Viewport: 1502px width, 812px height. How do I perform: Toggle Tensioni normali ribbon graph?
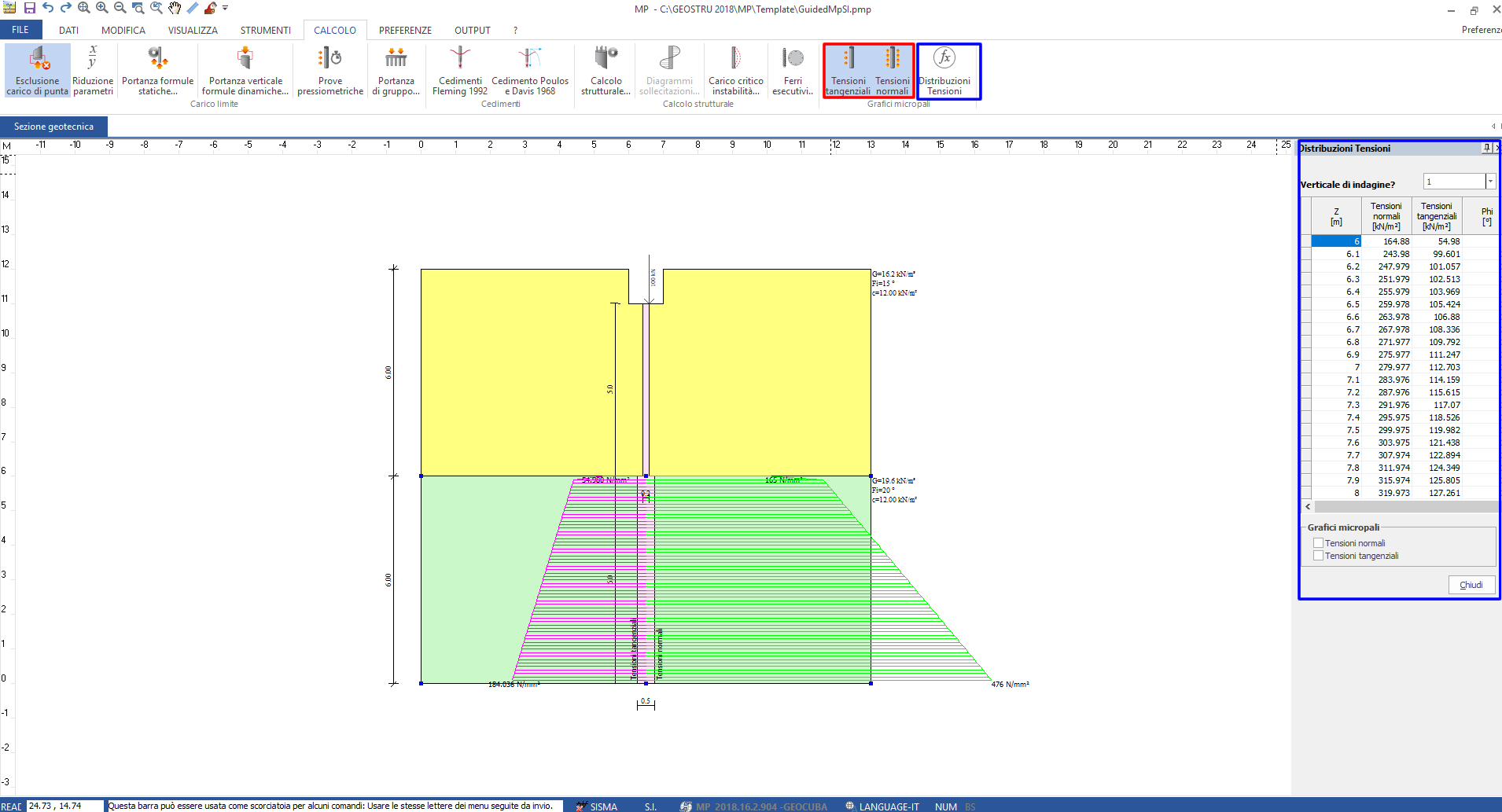(893, 71)
